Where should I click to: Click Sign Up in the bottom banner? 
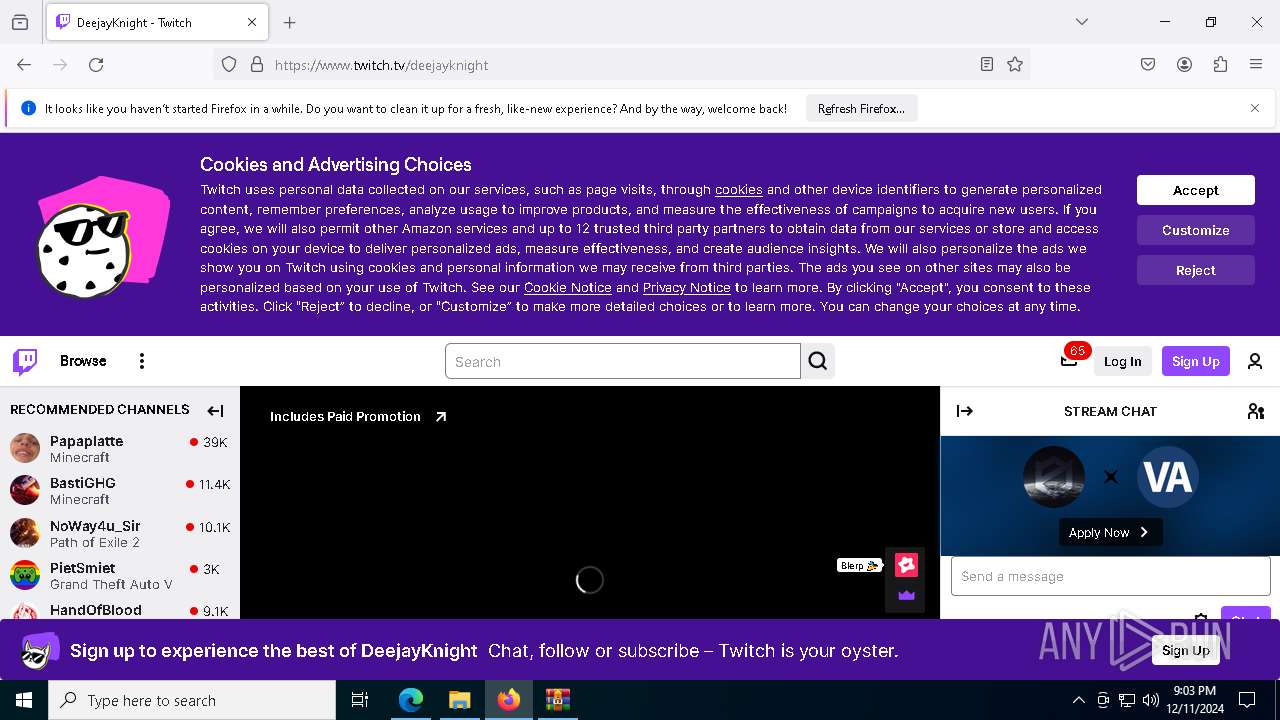1186,650
